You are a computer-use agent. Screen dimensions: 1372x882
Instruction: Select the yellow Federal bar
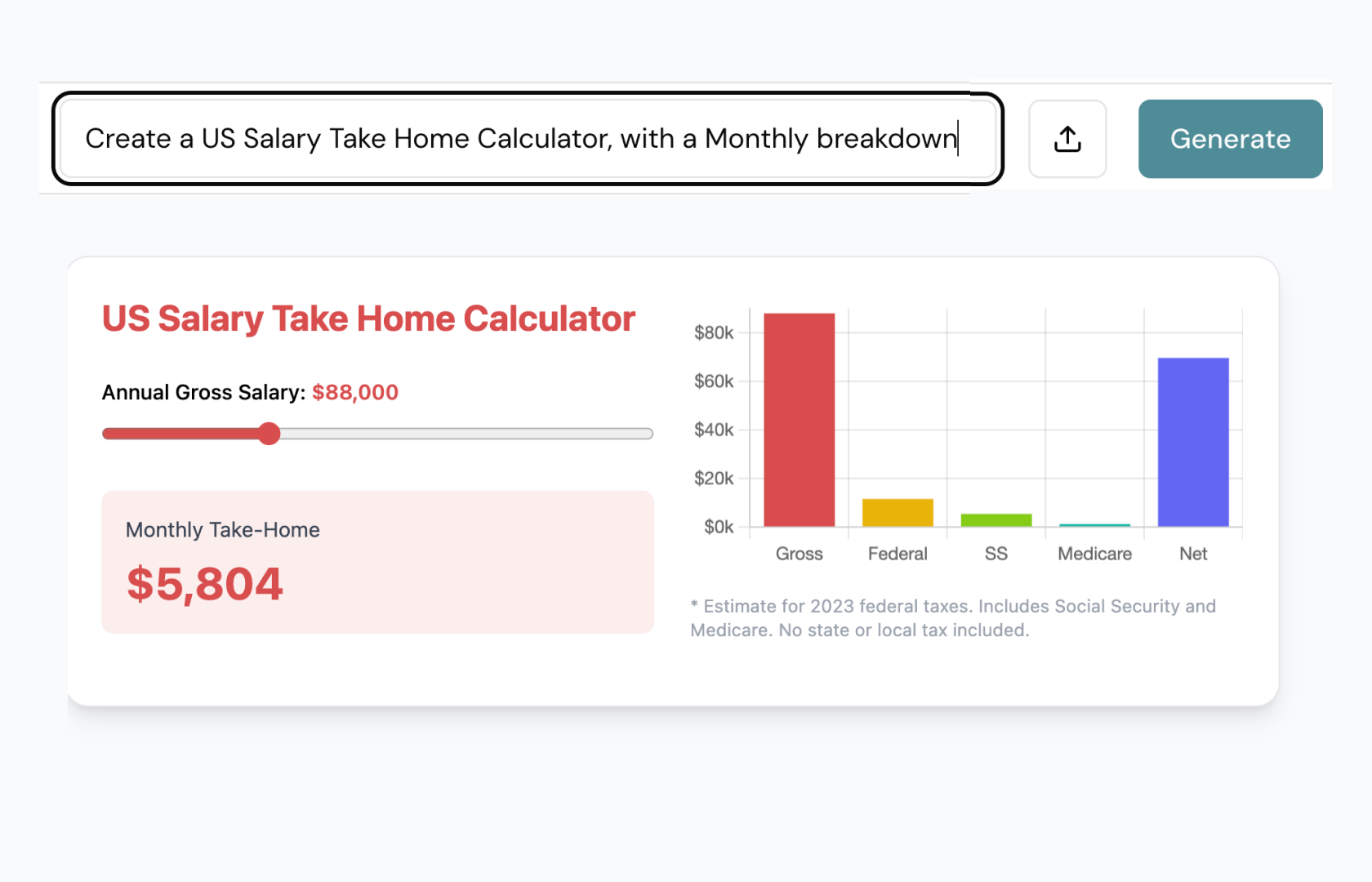[x=898, y=511]
